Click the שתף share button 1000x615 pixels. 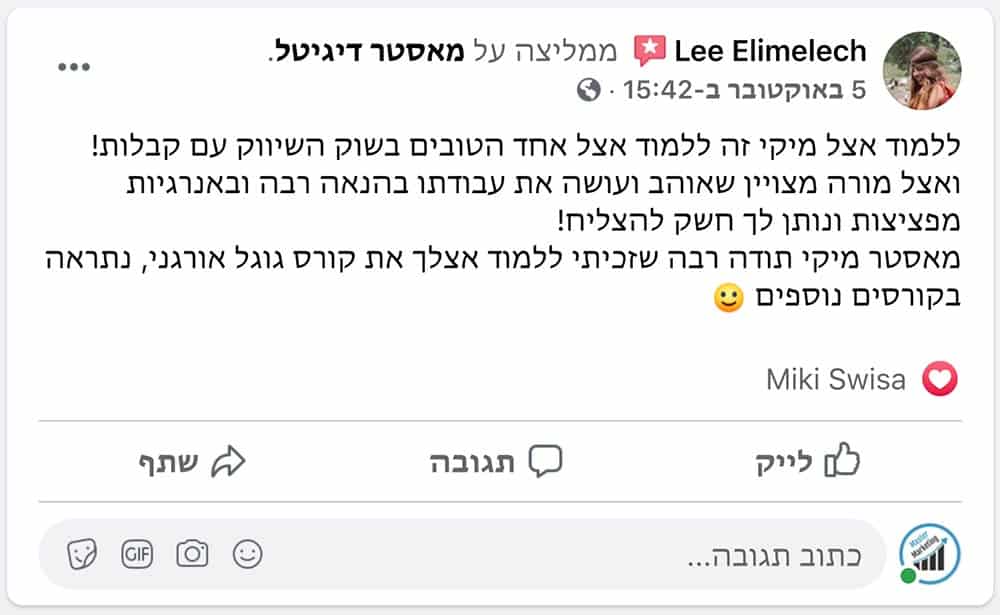[x=192, y=462]
